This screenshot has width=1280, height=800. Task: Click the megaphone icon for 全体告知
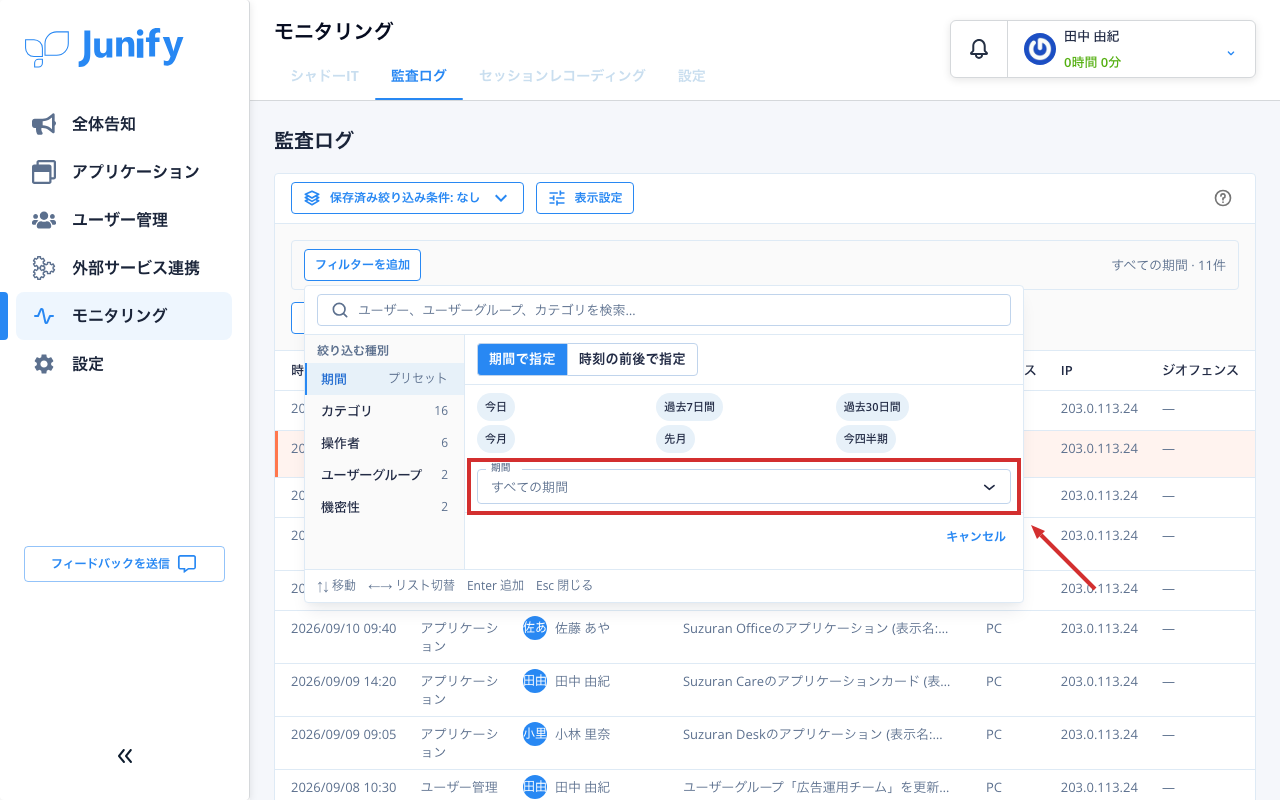(44, 124)
